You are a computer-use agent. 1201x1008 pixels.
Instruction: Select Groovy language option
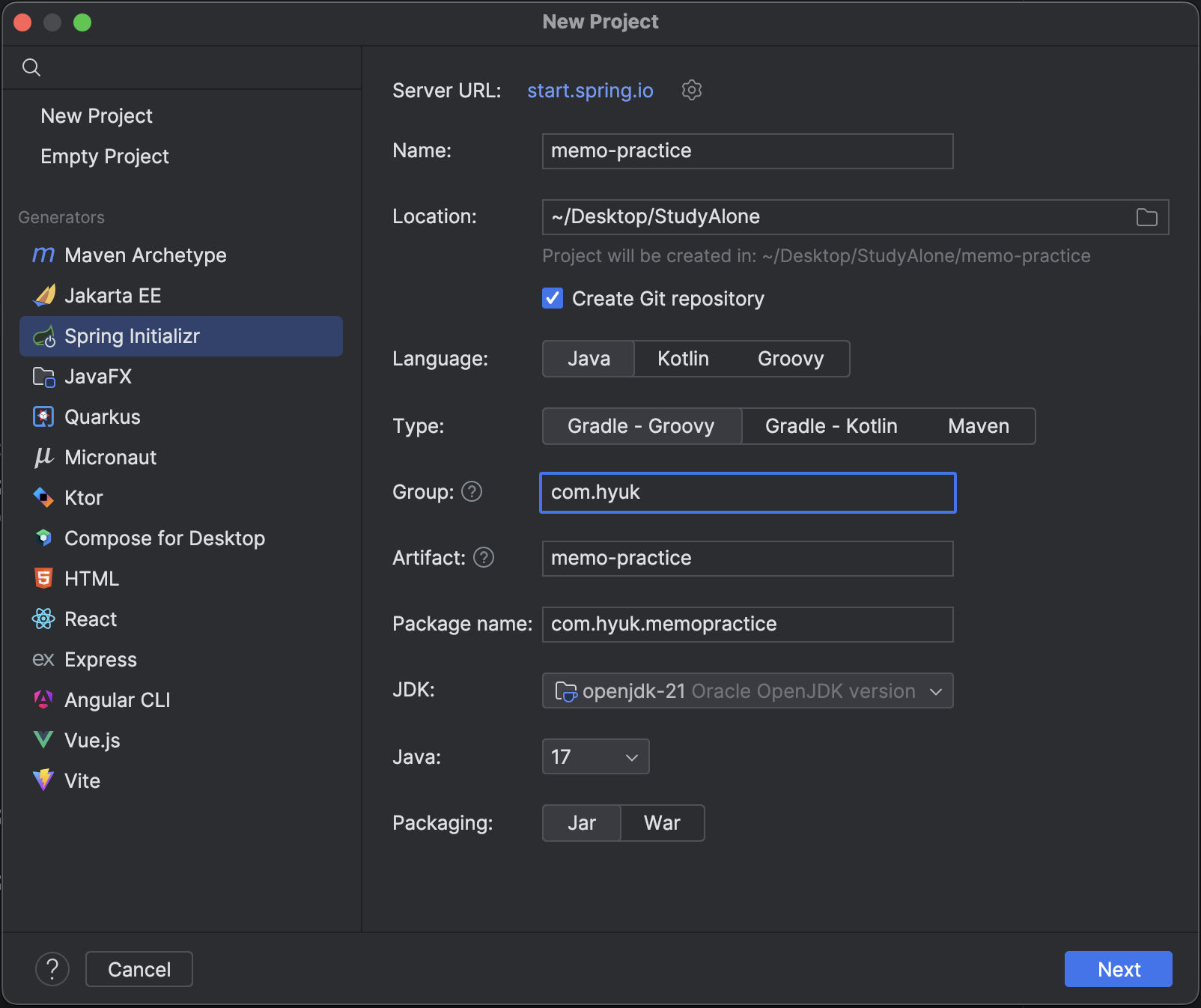(x=791, y=359)
